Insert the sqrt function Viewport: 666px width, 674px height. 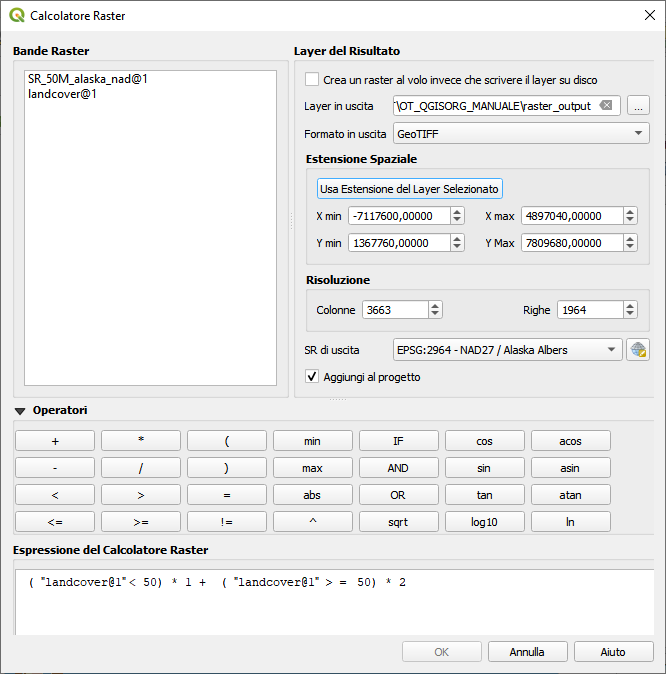(399, 522)
